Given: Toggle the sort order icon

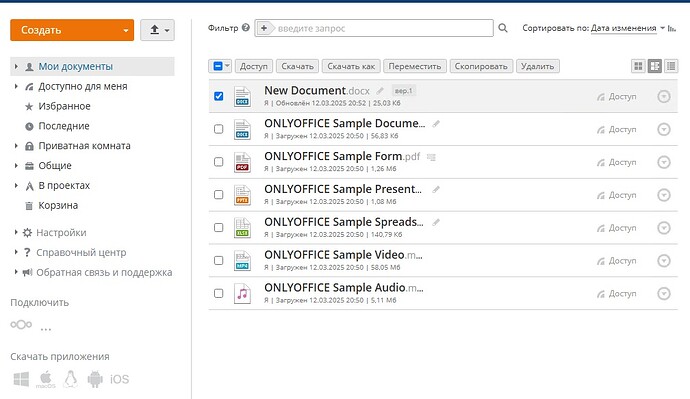Looking at the screenshot, I should coord(672,28).
